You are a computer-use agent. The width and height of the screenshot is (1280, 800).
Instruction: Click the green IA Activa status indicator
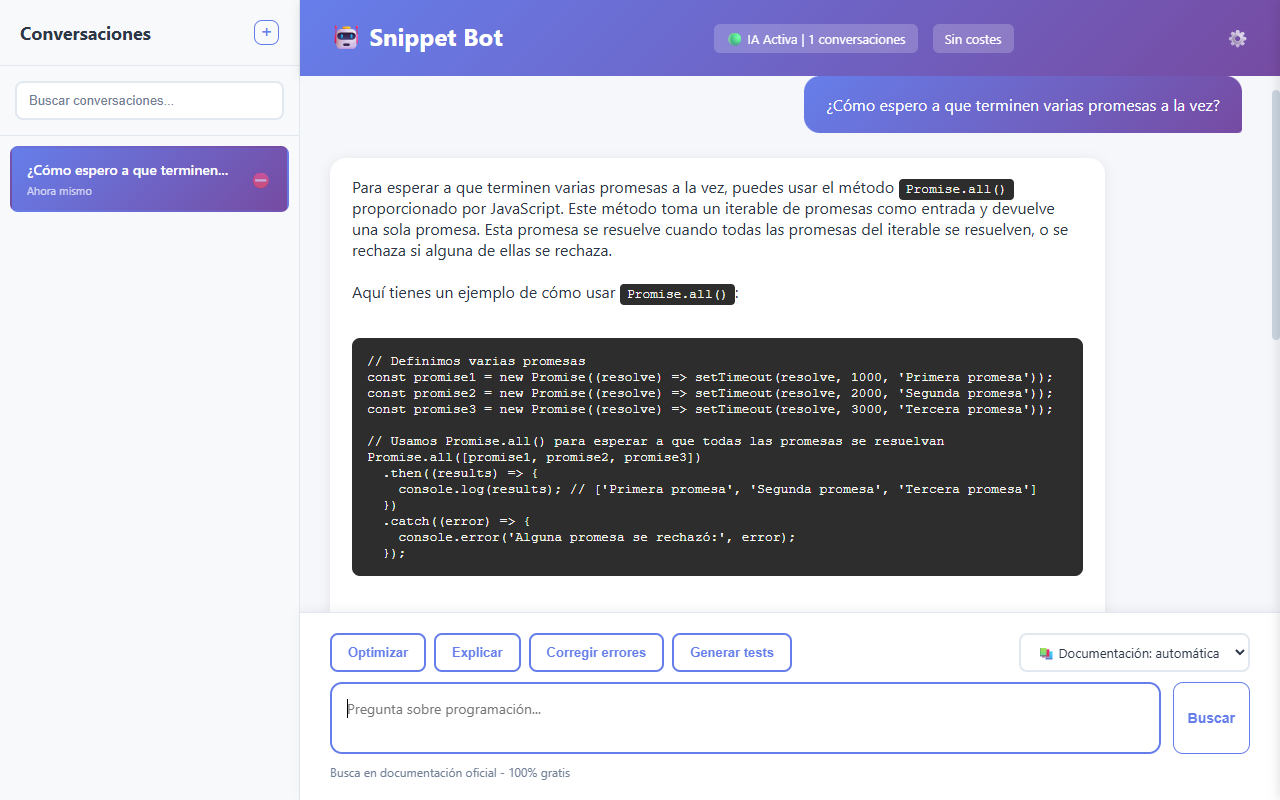point(735,39)
